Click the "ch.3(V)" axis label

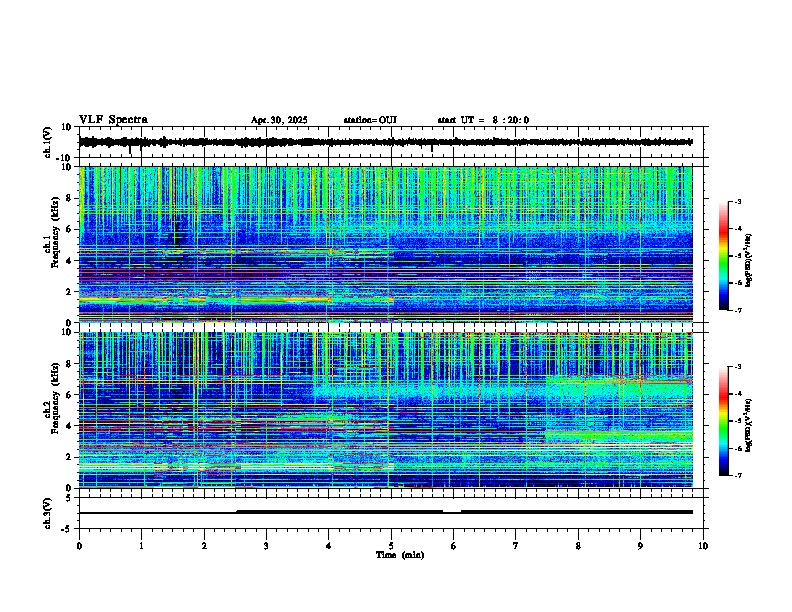click(x=48, y=513)
